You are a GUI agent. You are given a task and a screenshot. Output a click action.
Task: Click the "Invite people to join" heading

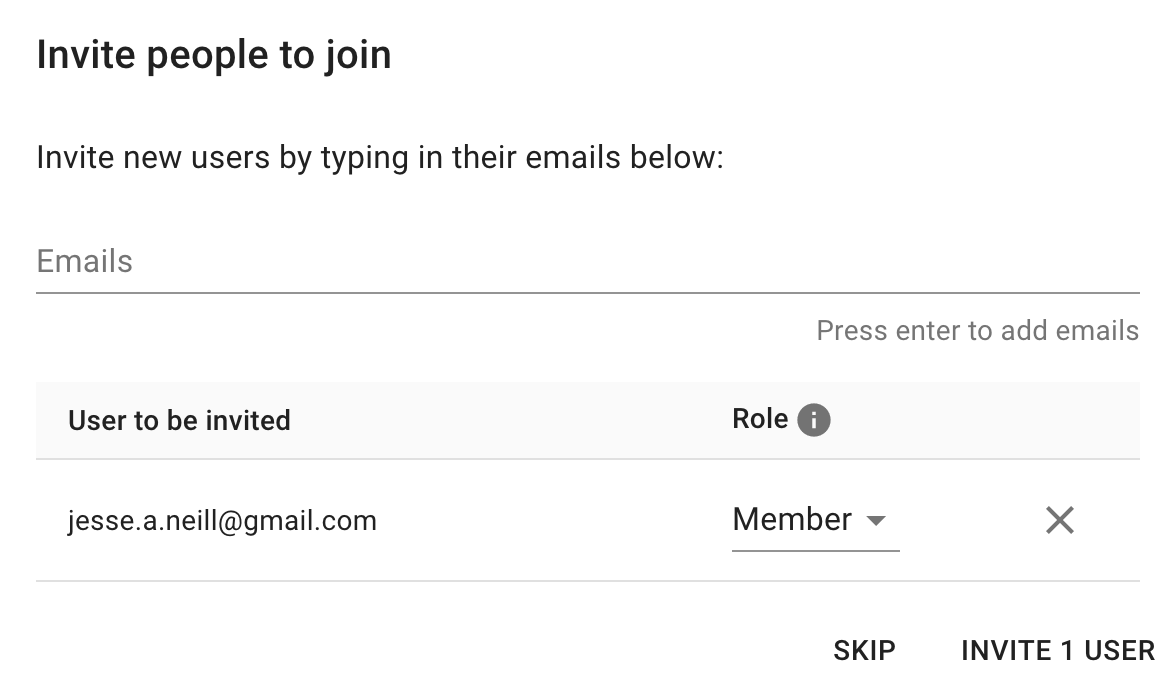214,55
